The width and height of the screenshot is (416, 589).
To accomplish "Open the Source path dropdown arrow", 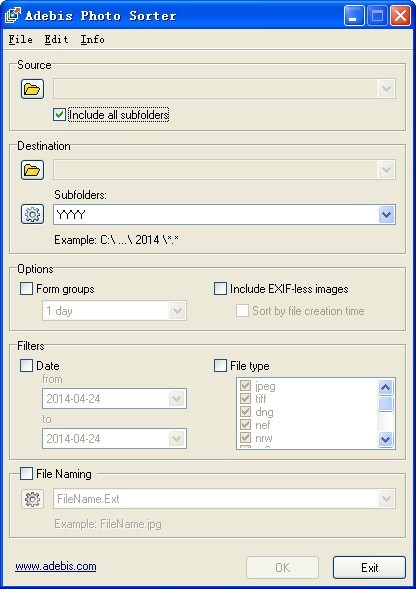I will pyautogui.click(x=386, y=89).
